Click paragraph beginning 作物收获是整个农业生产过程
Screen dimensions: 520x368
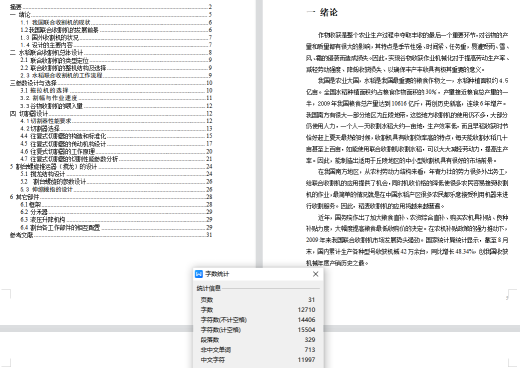coord(407,52)
